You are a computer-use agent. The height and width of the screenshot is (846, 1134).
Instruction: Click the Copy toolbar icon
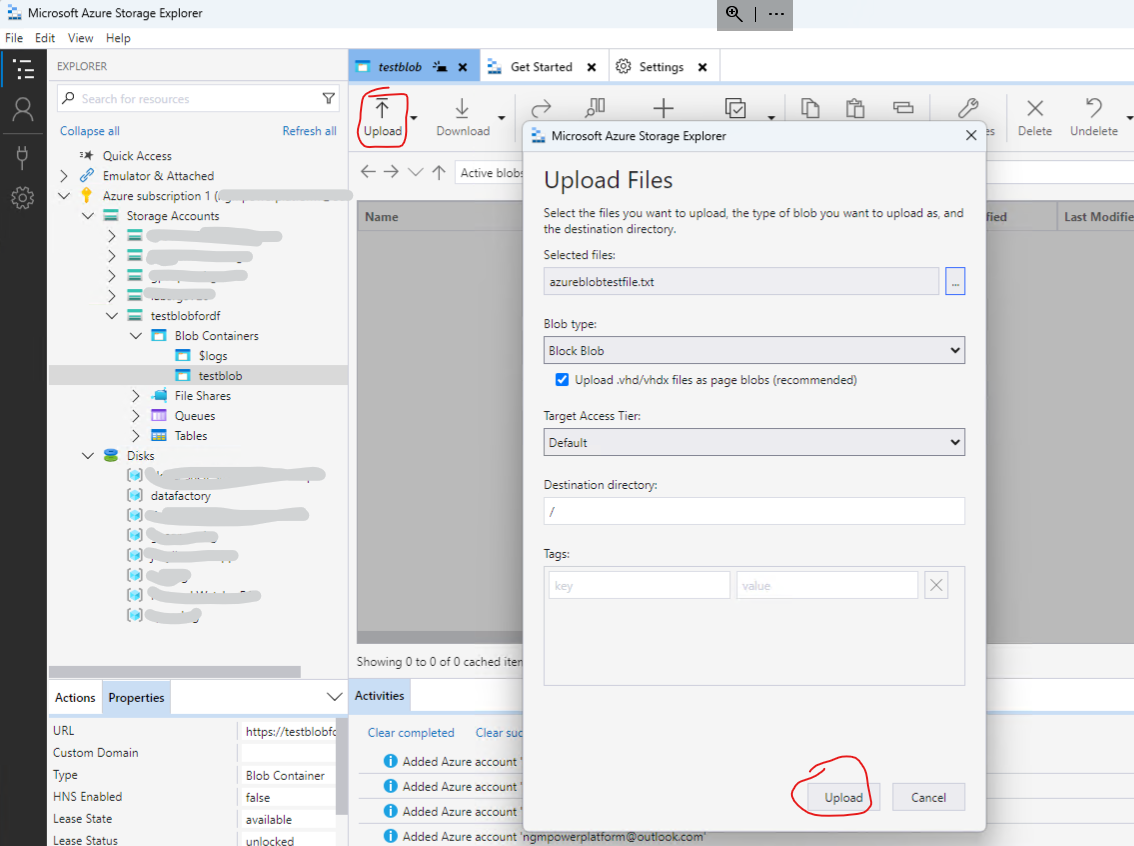pos(810,108)
